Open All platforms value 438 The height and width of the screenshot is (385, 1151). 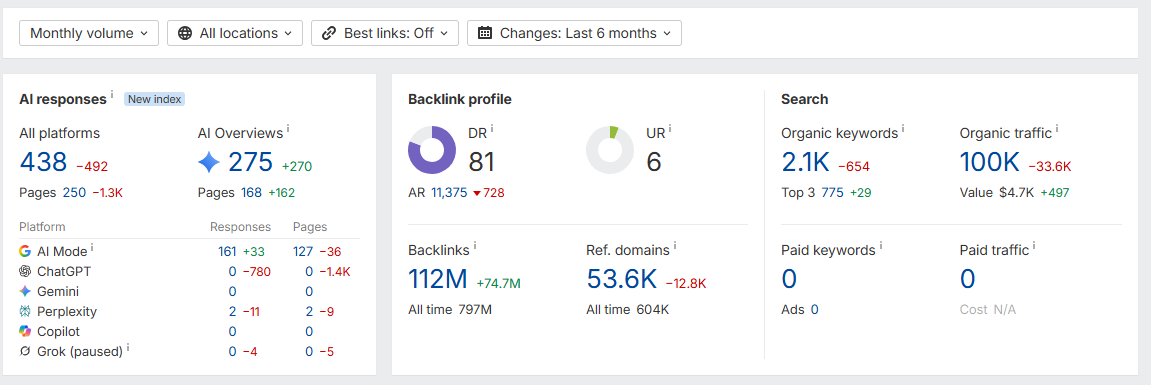click(43, 162)
